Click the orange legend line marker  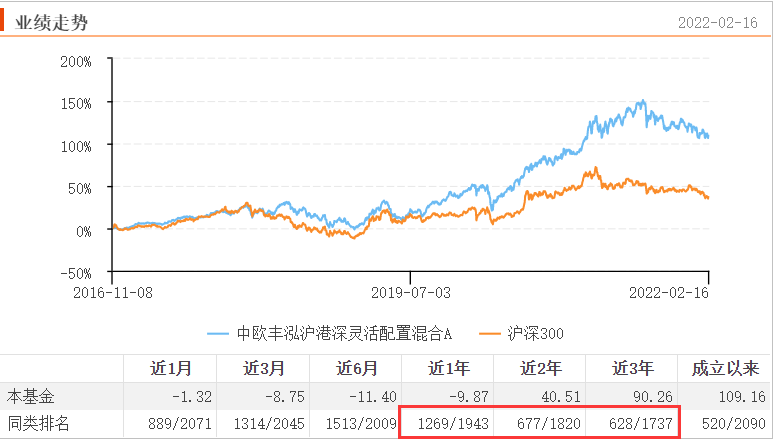click(490, 334)
